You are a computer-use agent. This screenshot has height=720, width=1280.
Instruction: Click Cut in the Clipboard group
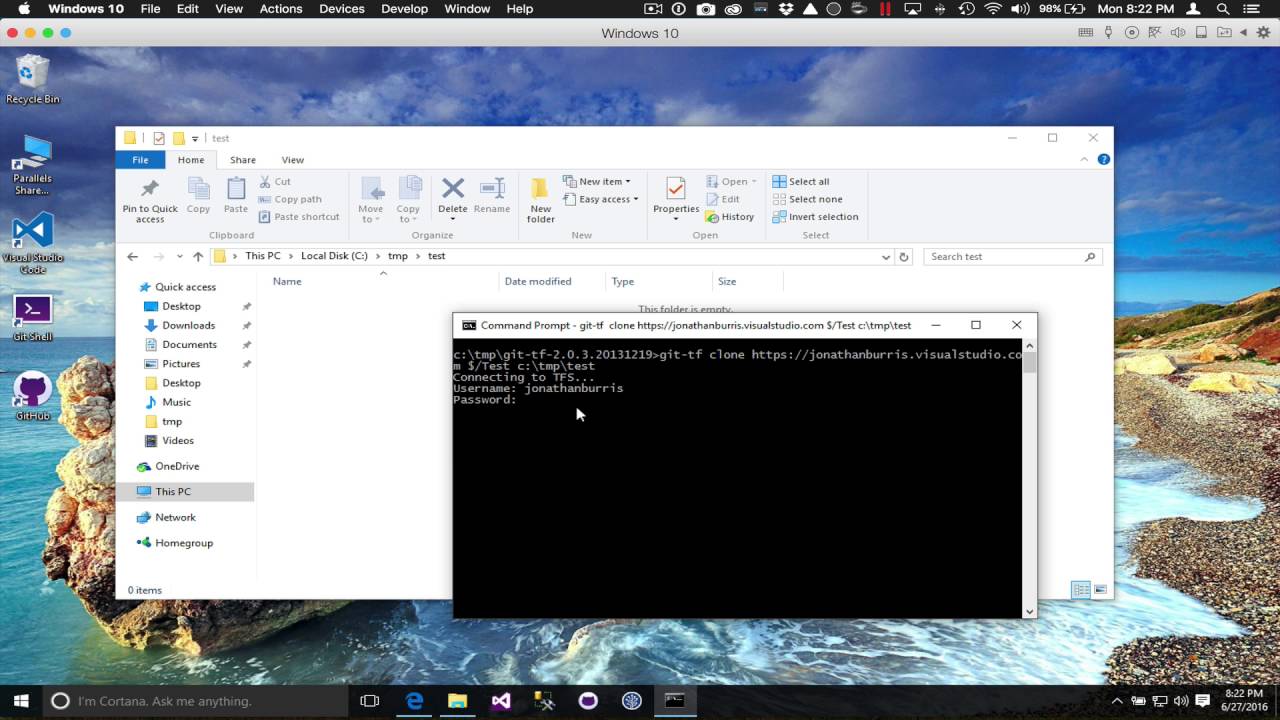tap(275, 182)
